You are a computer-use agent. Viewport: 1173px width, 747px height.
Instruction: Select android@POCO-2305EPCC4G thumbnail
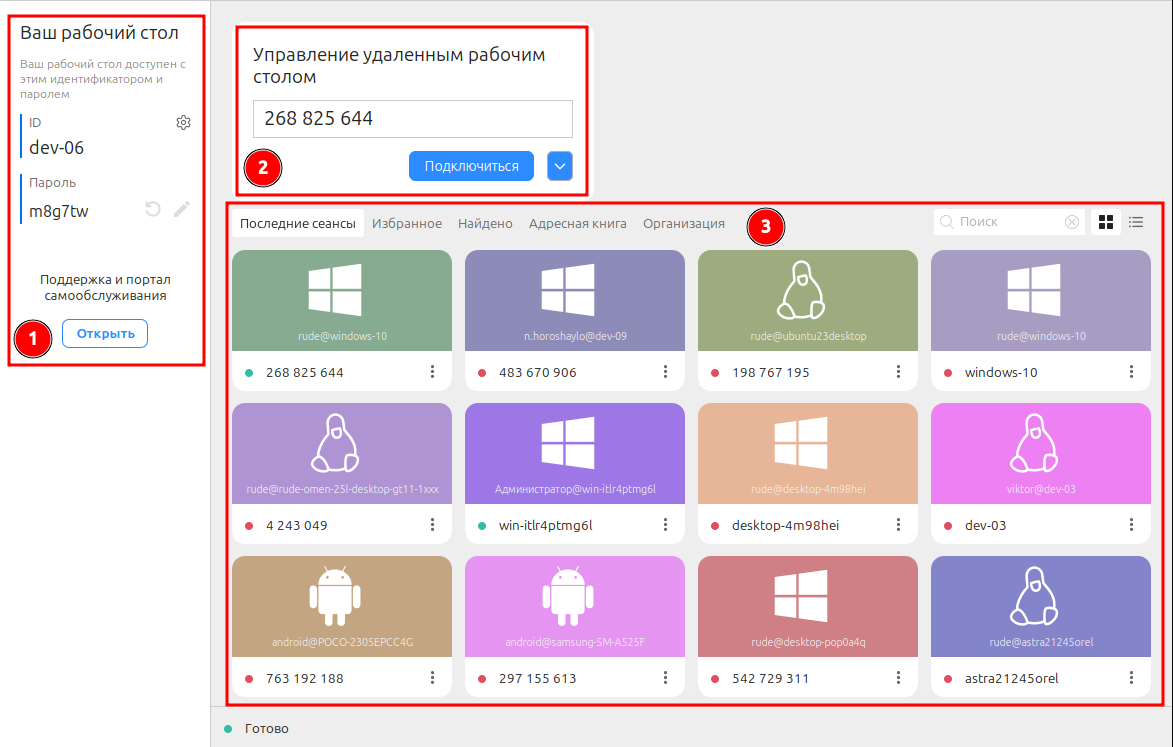(342, 606)
